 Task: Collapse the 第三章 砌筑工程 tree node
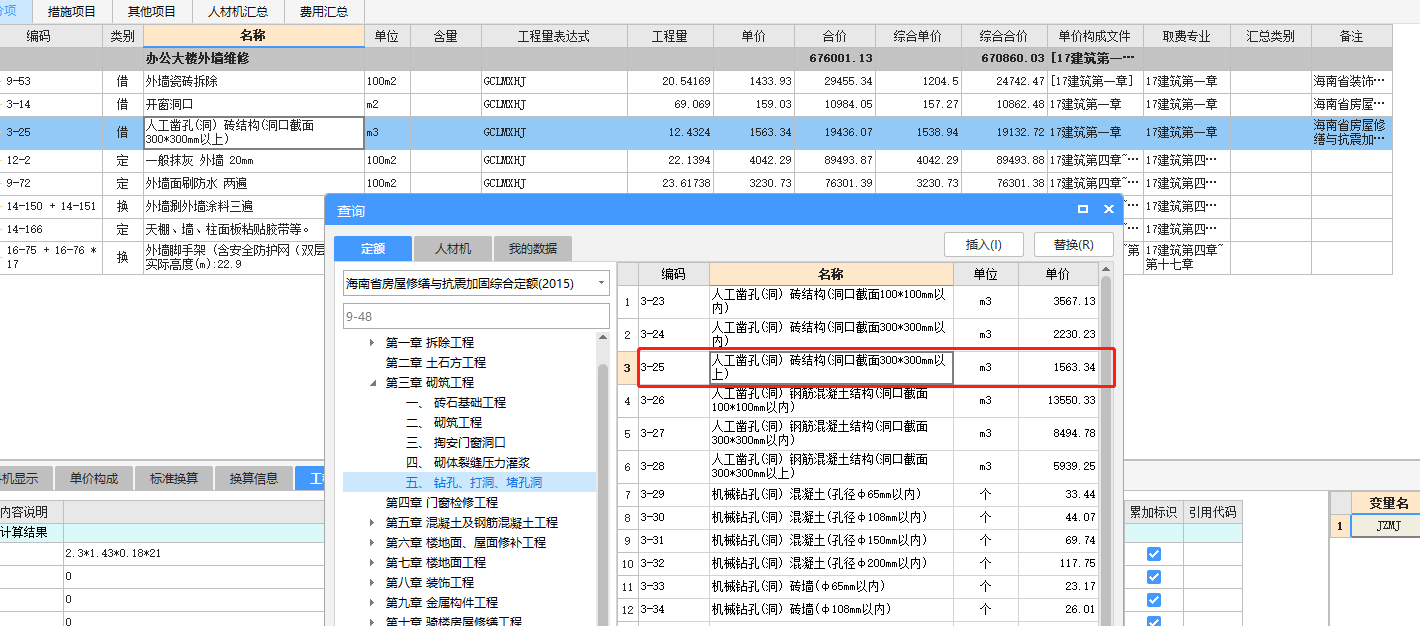[x=372, y=382]
